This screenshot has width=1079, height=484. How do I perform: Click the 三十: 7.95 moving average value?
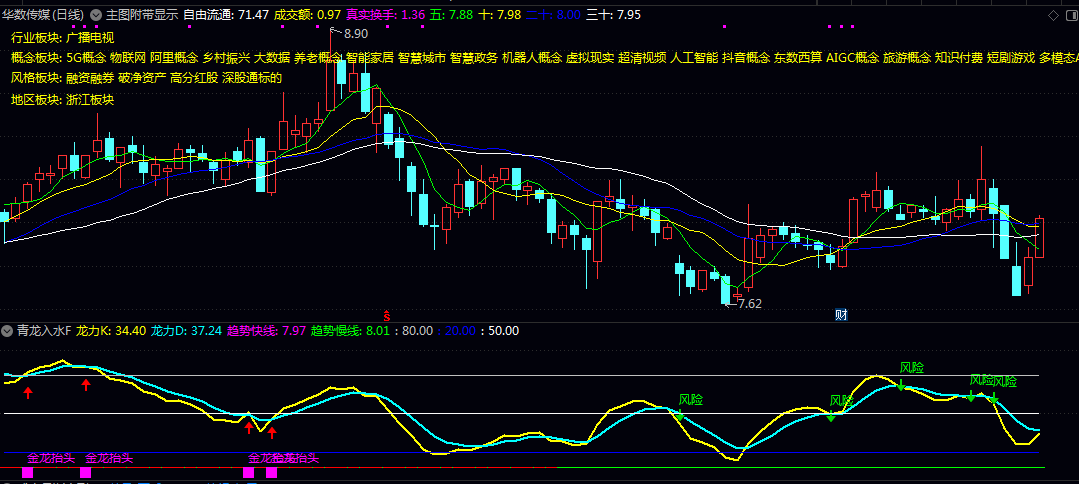(x=614, y=14)
